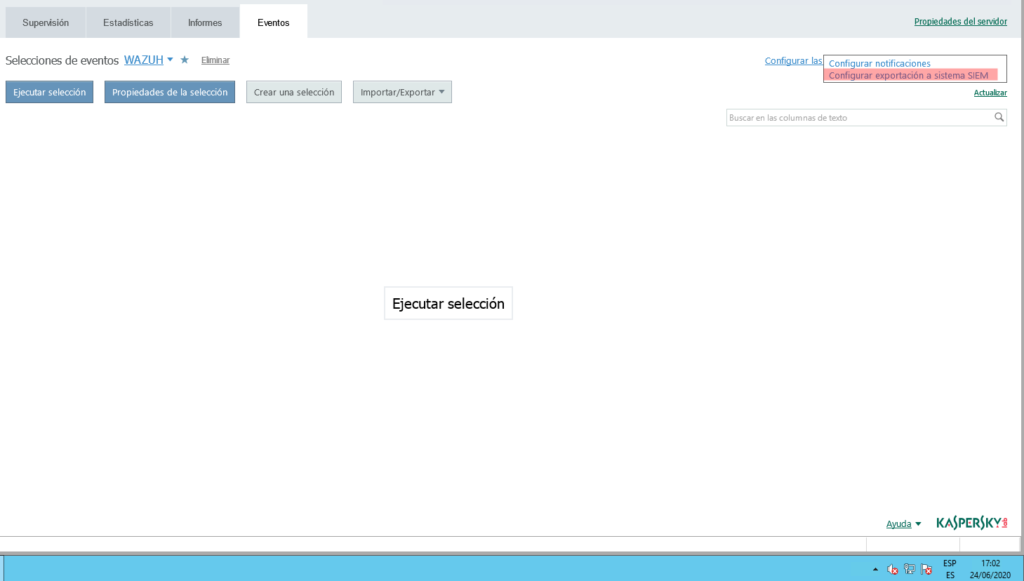Click the muted volume tray icon

tap(892, 569)
